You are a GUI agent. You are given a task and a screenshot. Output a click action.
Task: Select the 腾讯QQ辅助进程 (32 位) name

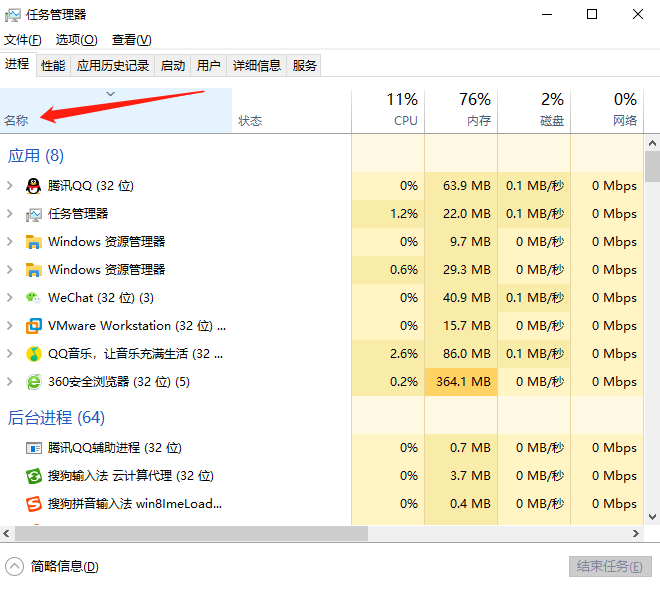point(114,448)
